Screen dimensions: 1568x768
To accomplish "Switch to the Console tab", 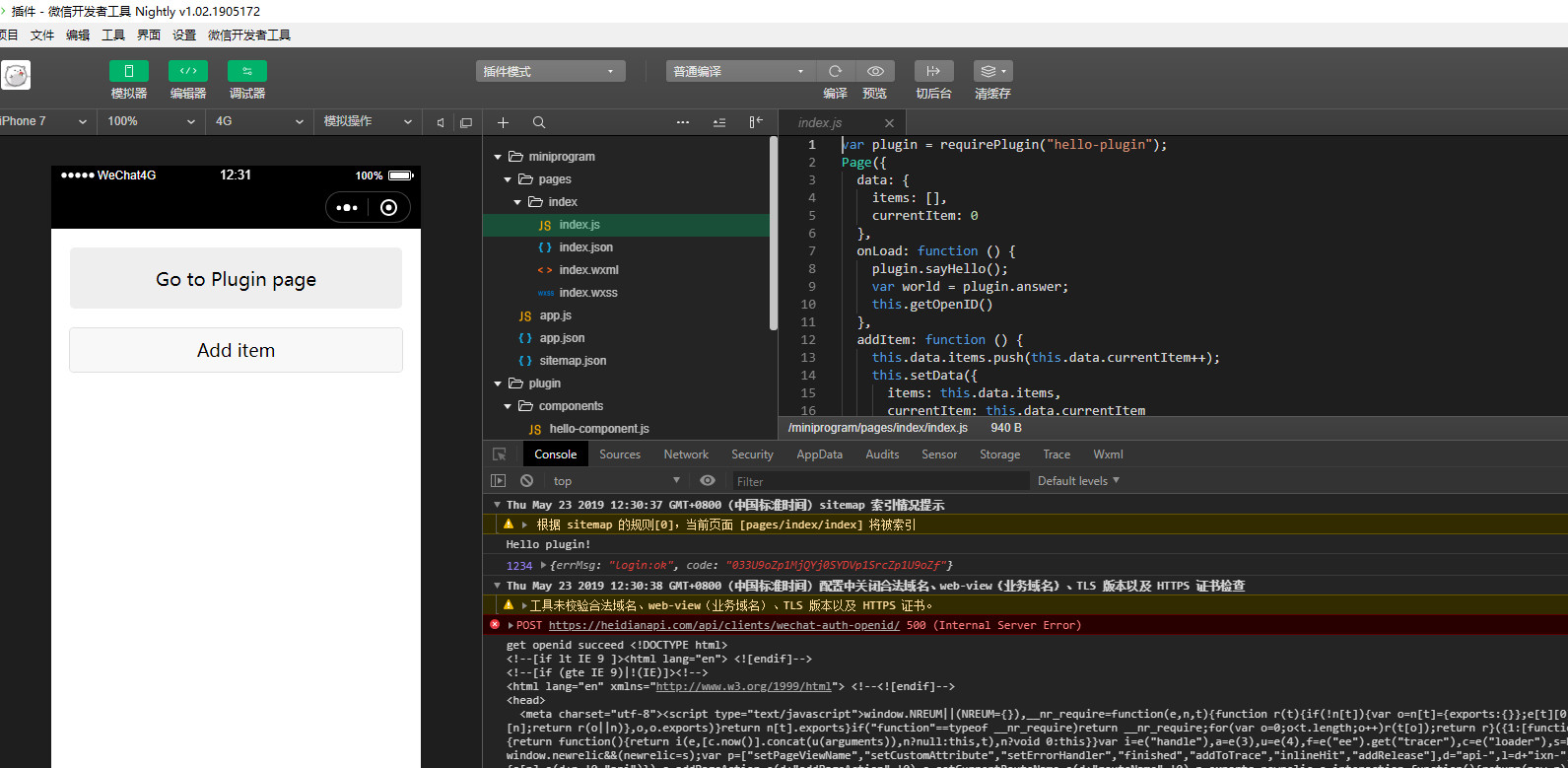I will tap(556, 454).
